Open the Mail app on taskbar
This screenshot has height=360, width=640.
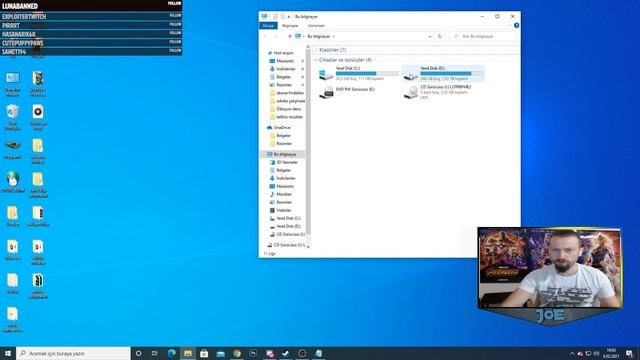(x=220, y=353)
